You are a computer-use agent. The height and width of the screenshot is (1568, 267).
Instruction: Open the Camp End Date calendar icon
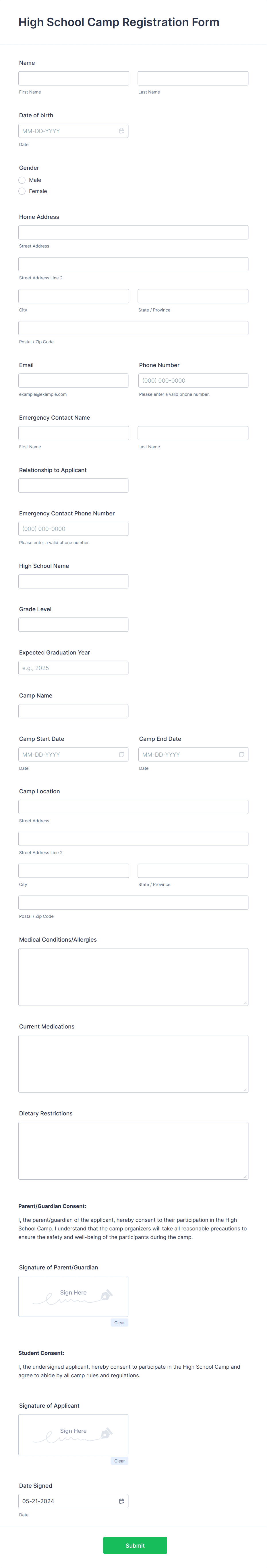click(x=241, y=754)
